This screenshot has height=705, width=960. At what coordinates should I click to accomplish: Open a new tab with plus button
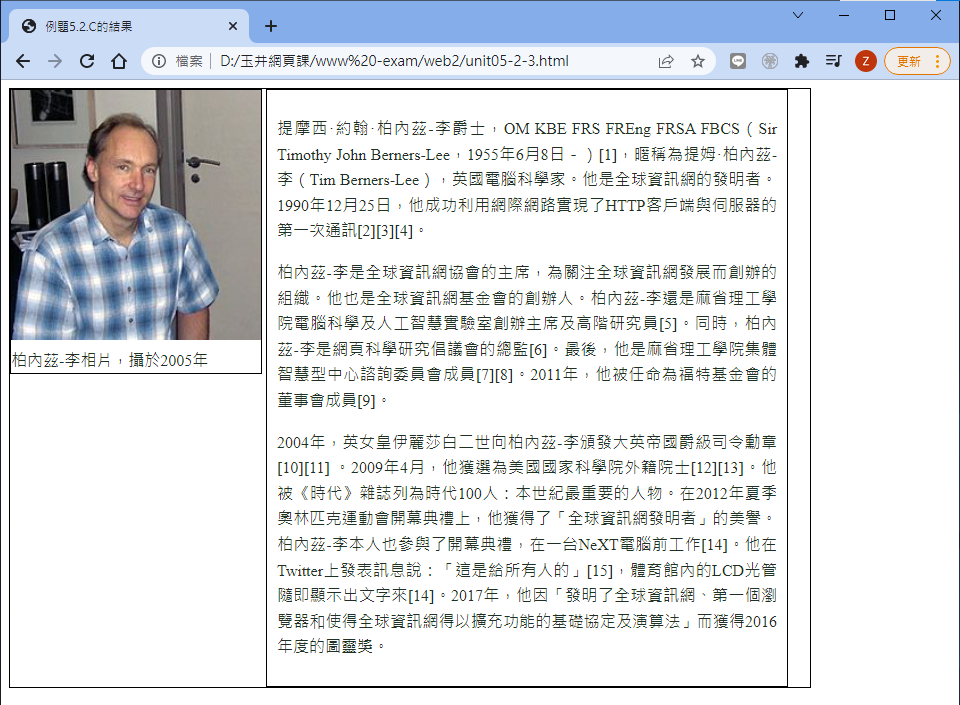click(x=271, y=26)
